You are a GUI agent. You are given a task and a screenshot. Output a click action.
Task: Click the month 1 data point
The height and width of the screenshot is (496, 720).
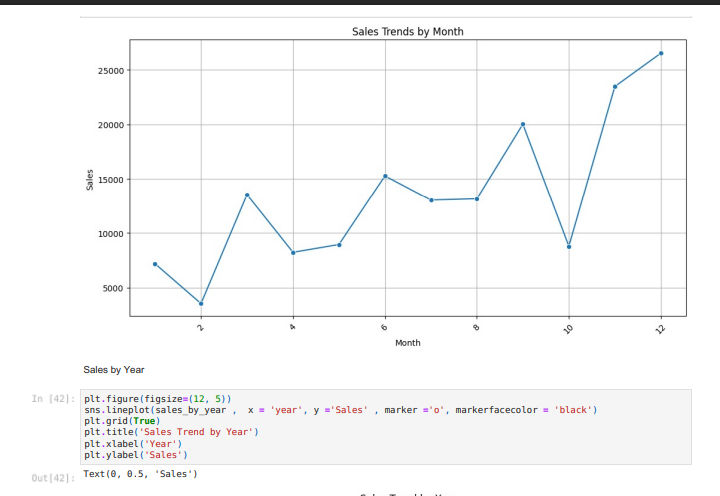155,264
